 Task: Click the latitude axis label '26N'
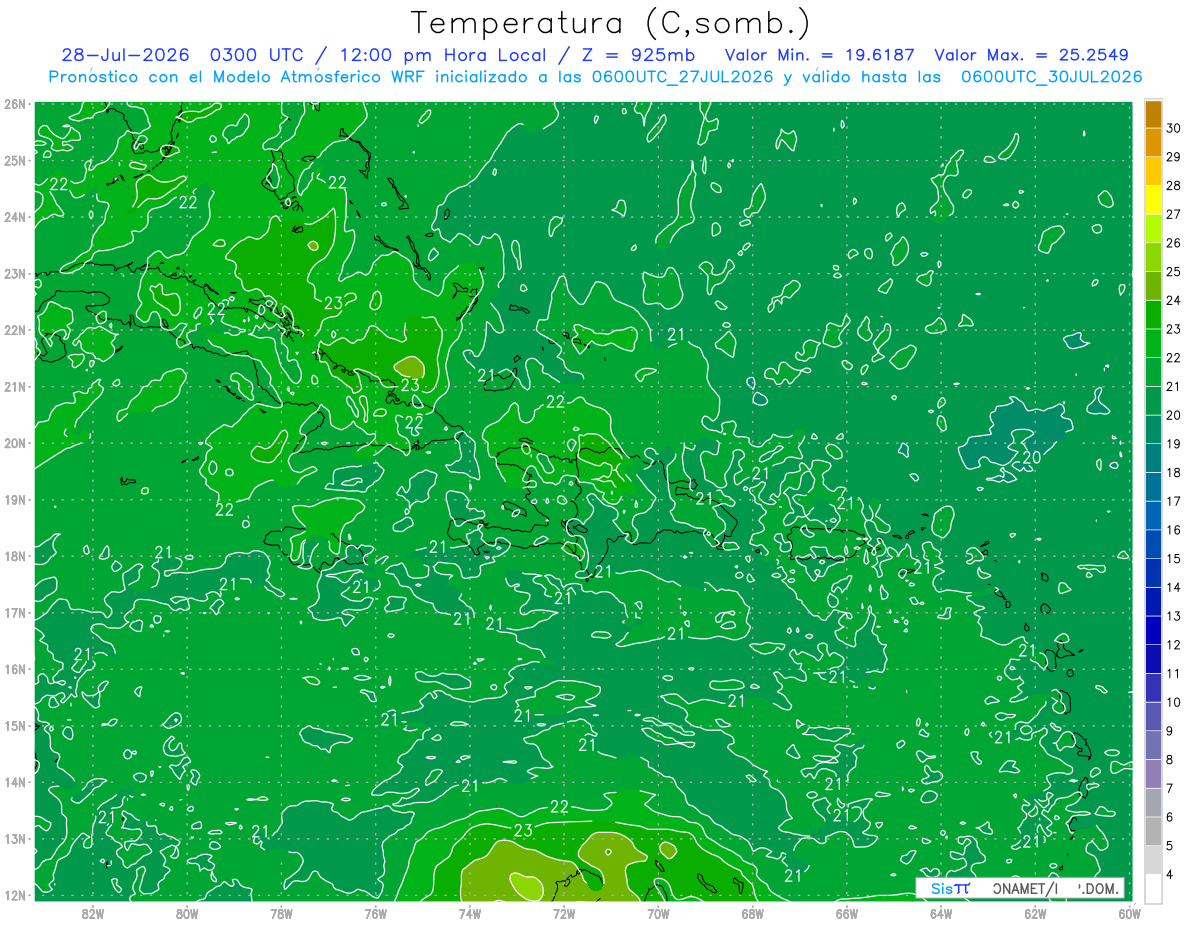pyautogui.click(x=14, y=104)
